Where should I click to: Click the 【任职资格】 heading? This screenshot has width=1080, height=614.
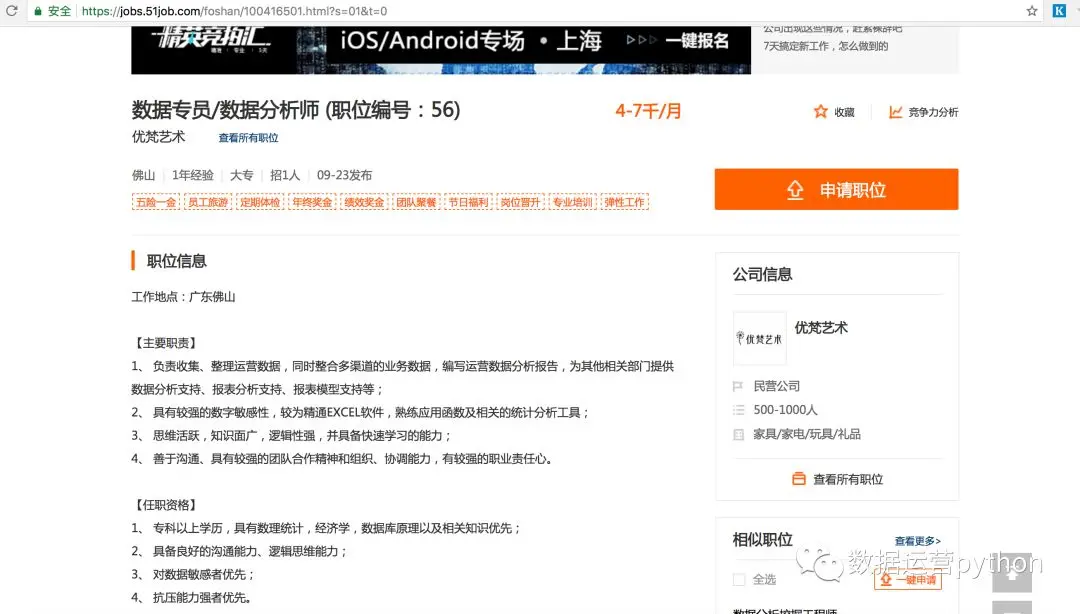tap(165, 504)
